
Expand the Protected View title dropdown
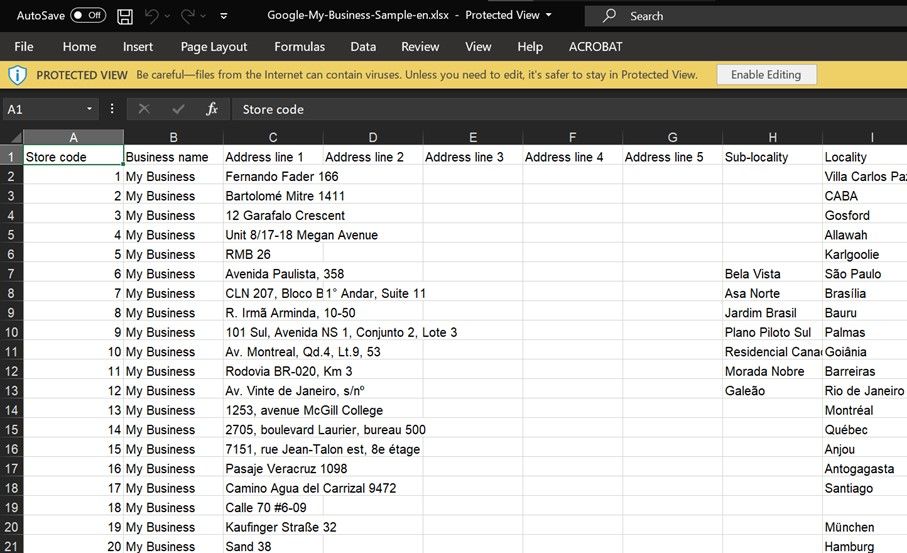click(x=548, y=15)
